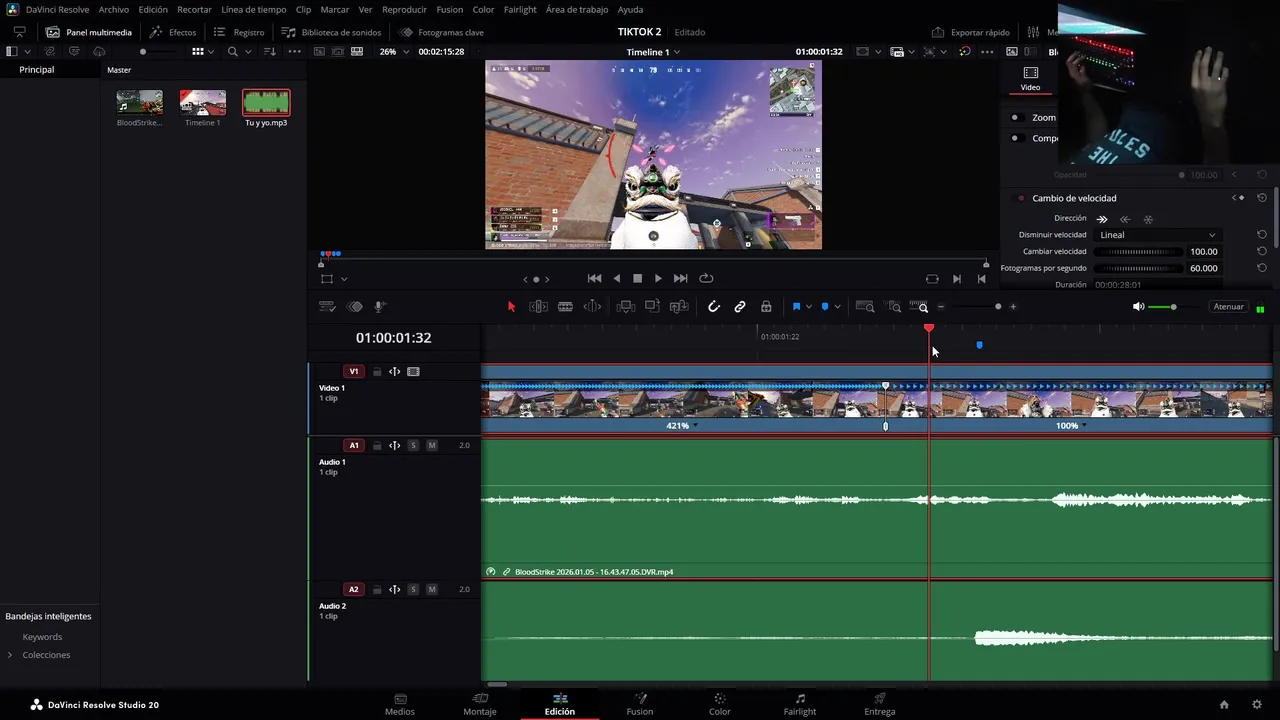Adjust the Cambiar velocidad slider

pyautogui.click(x=1138, y=252)
